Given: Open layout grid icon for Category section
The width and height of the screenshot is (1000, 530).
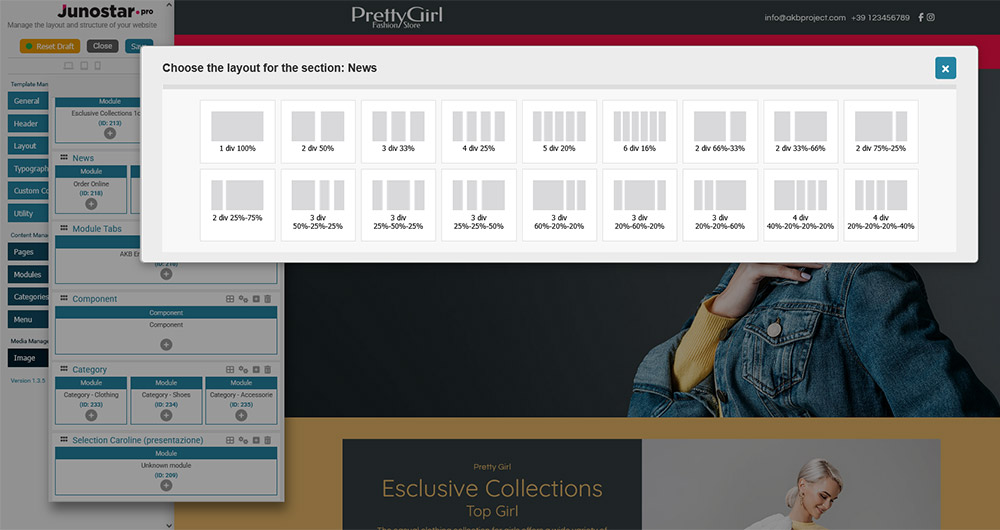Looking at the screenshot, I should pyautogui.click(x=230, y=370).
